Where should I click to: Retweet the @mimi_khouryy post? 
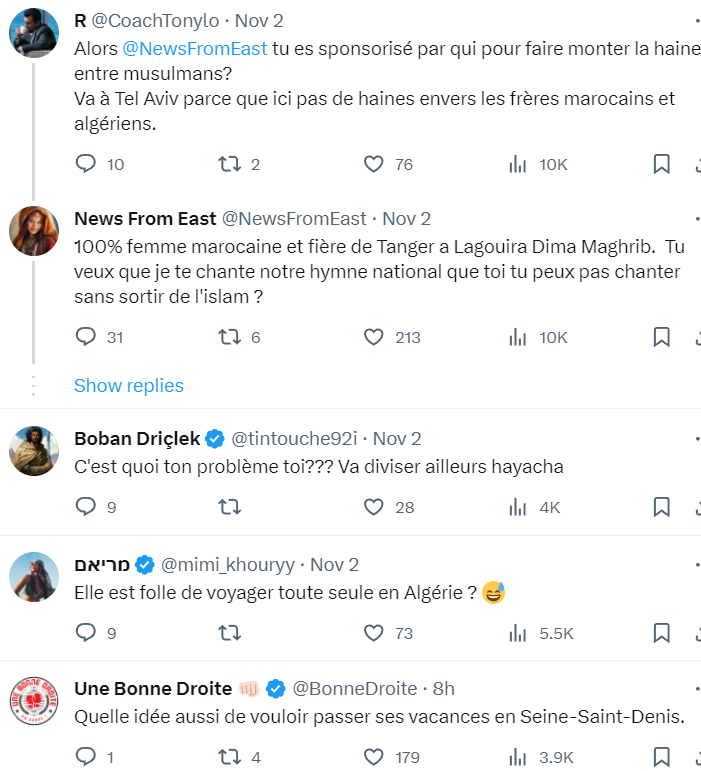(x=230, y=633)
